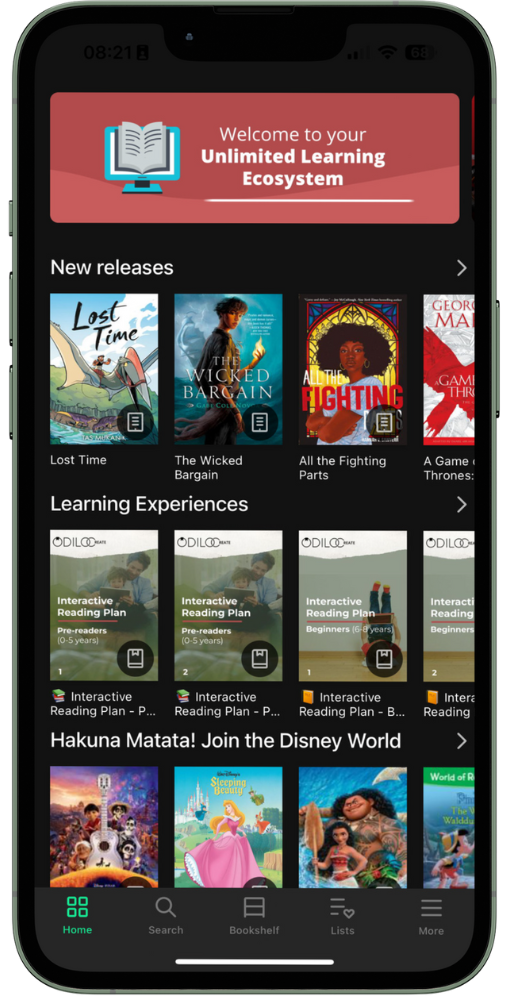
Task: Tap ebook format badge on Lost Time cover
Action: [135, 422]
